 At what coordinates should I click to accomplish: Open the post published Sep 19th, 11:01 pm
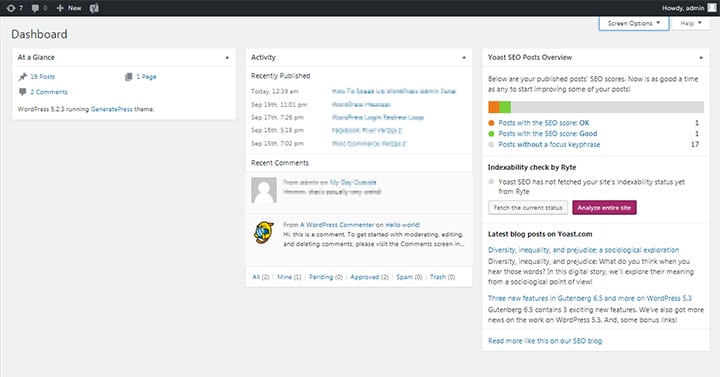(361, 105)
